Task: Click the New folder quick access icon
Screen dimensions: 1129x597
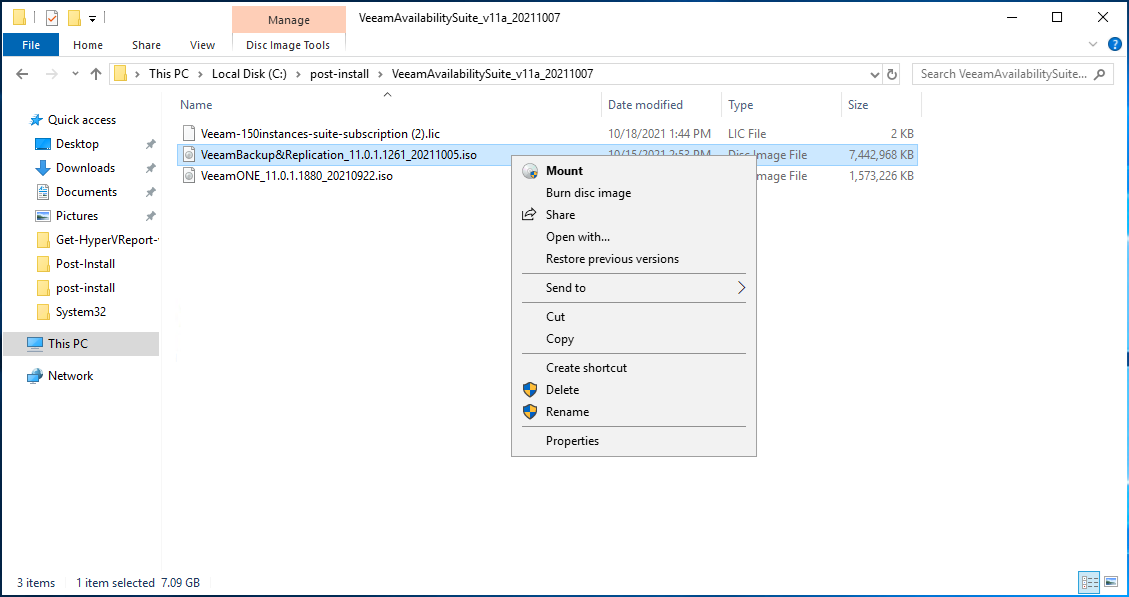Action: [x=73, y=17]
